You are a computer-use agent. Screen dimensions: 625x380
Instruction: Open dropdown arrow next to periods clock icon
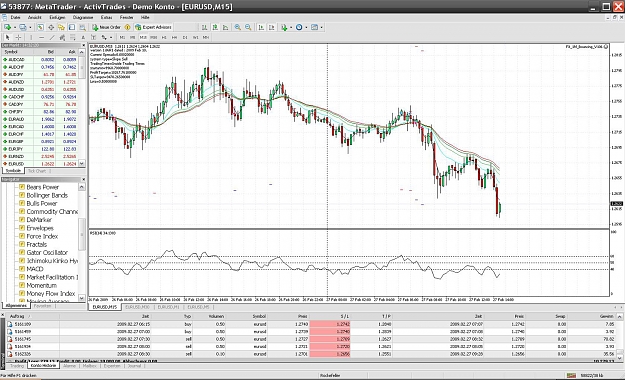pos(306,27)
